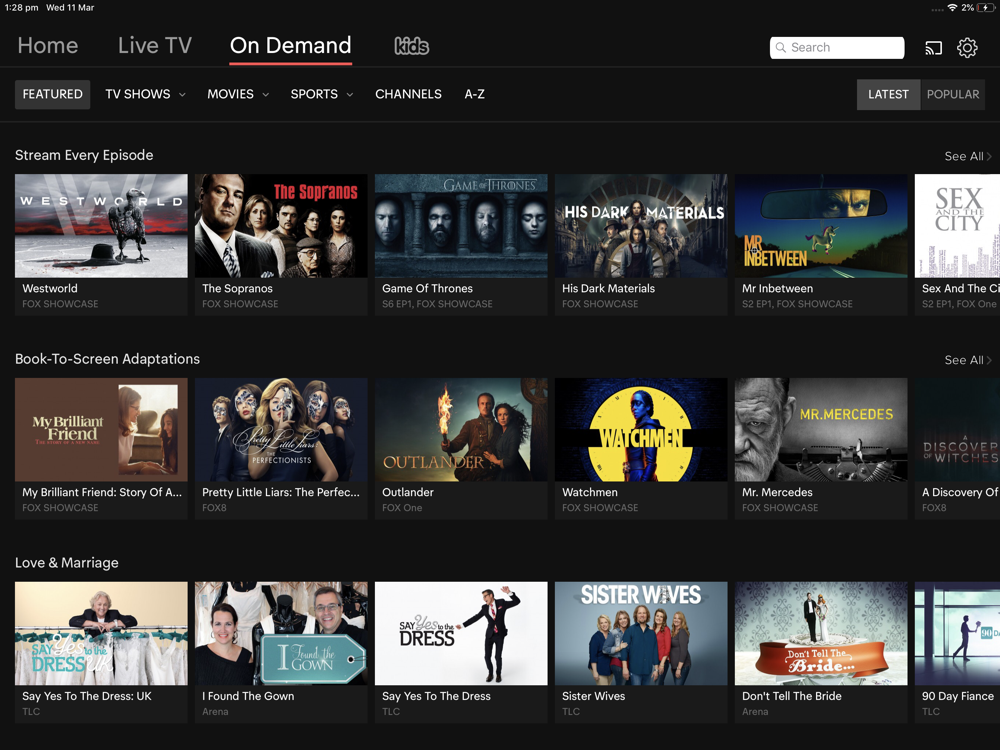See All for Book-To-Screen Adaptations
The image size is (1000, 750).
click(967, 360)
